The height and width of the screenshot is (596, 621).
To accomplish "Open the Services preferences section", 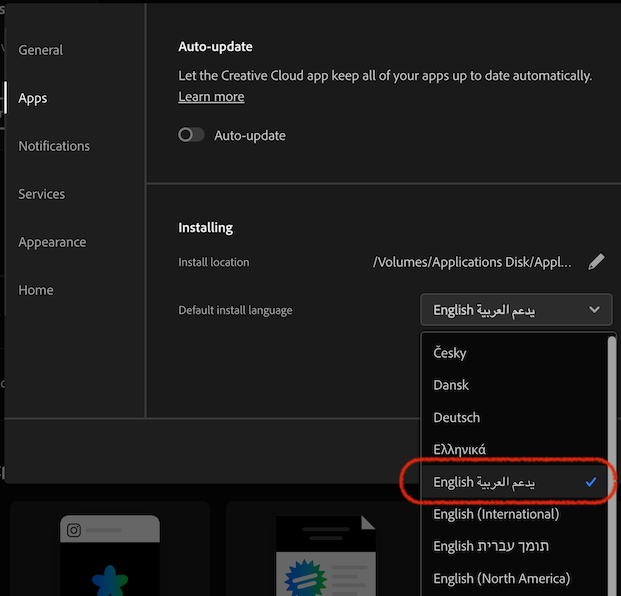I will click(x=42, y=194).
